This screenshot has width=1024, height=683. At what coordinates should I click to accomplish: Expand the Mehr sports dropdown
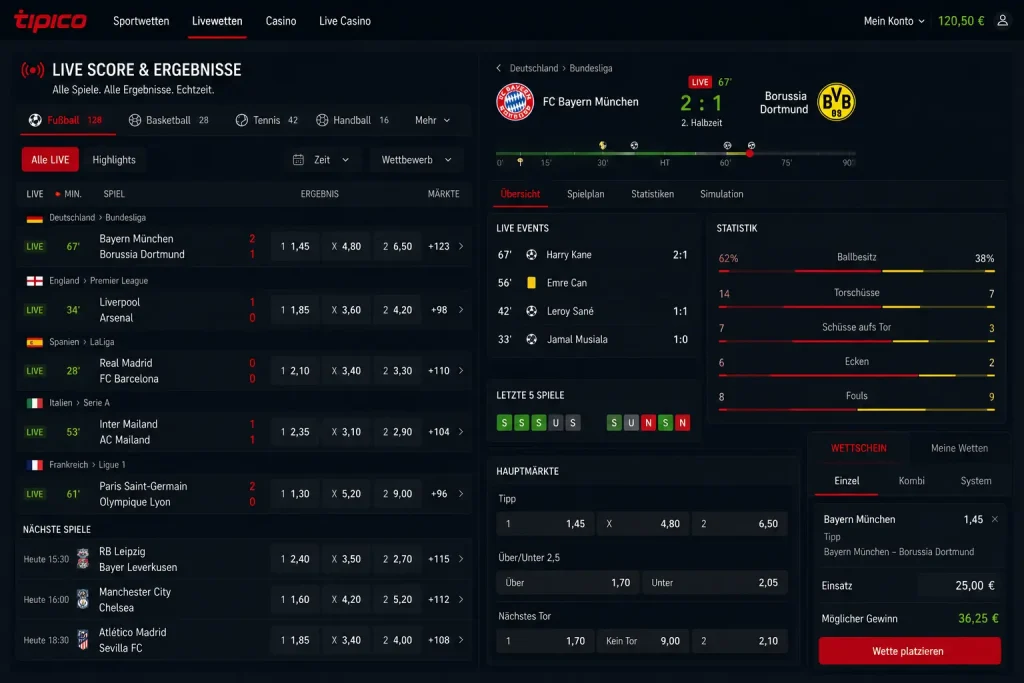pos(432,120)
